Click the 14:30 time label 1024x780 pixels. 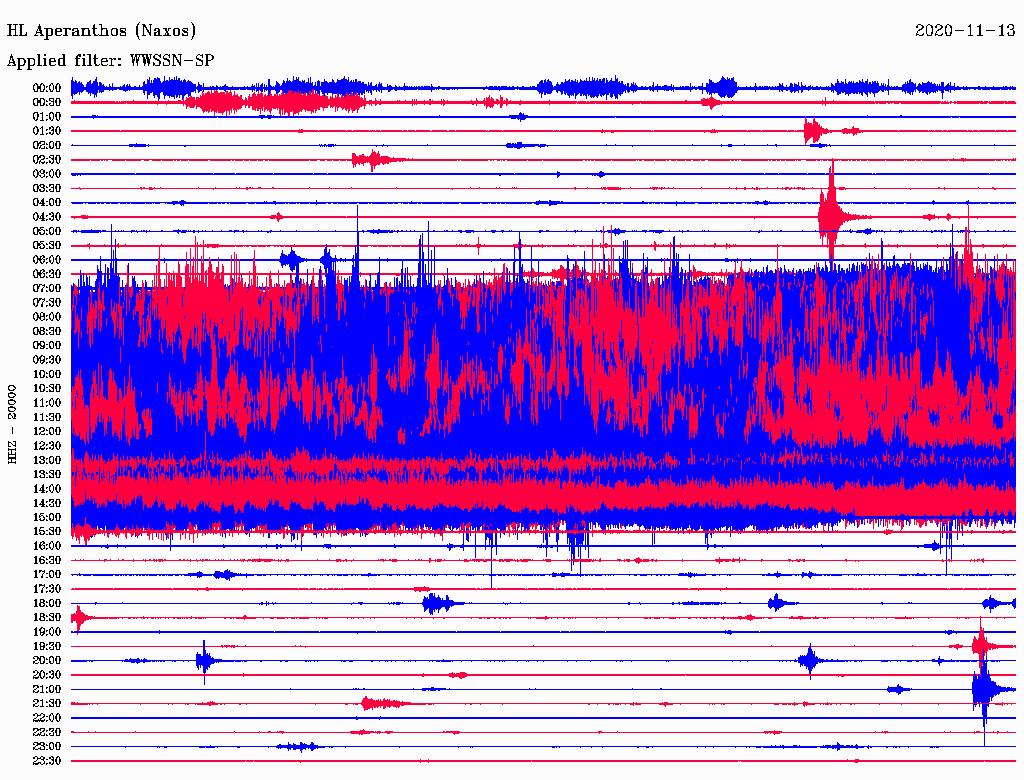click(x=47, y=503)
